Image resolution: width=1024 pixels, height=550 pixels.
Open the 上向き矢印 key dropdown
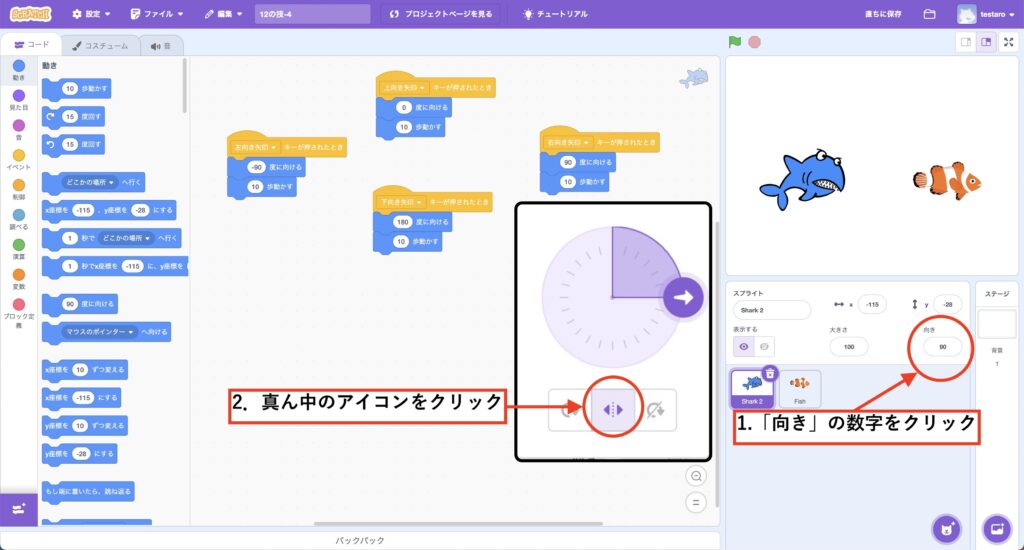coord(404,88)
